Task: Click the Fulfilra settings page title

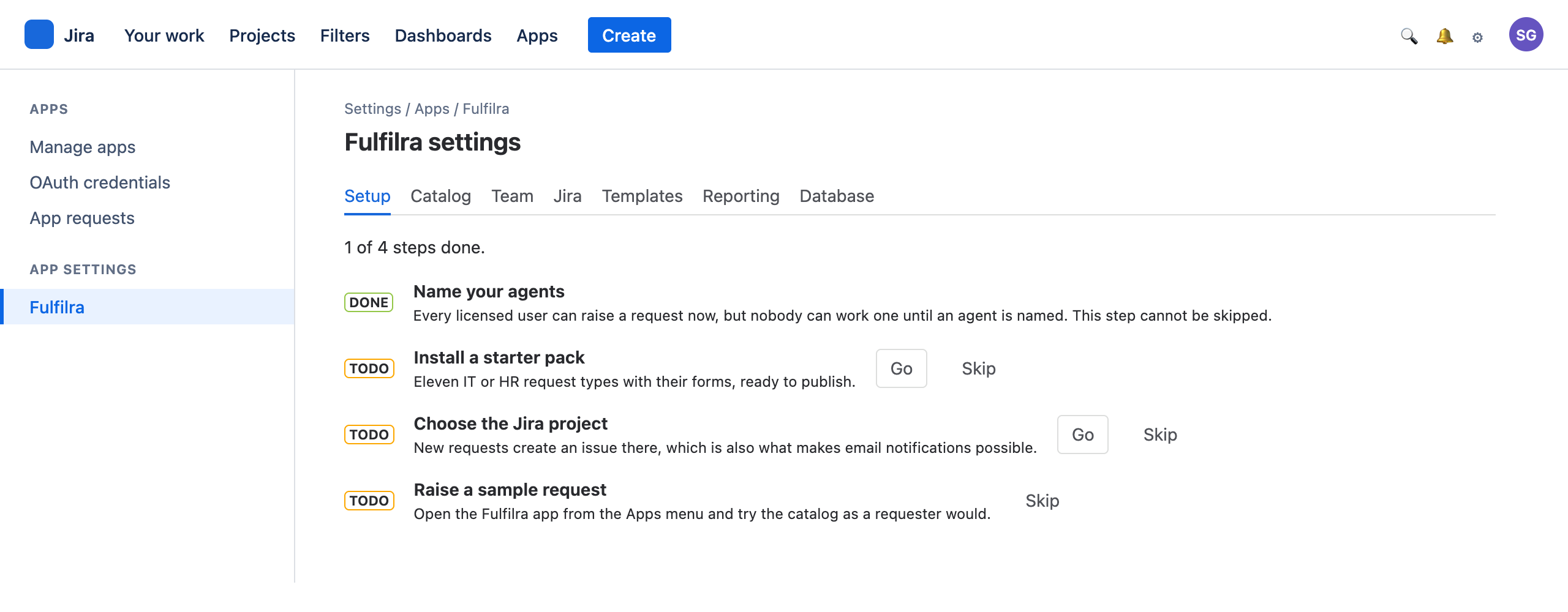Action: point(432,143)
